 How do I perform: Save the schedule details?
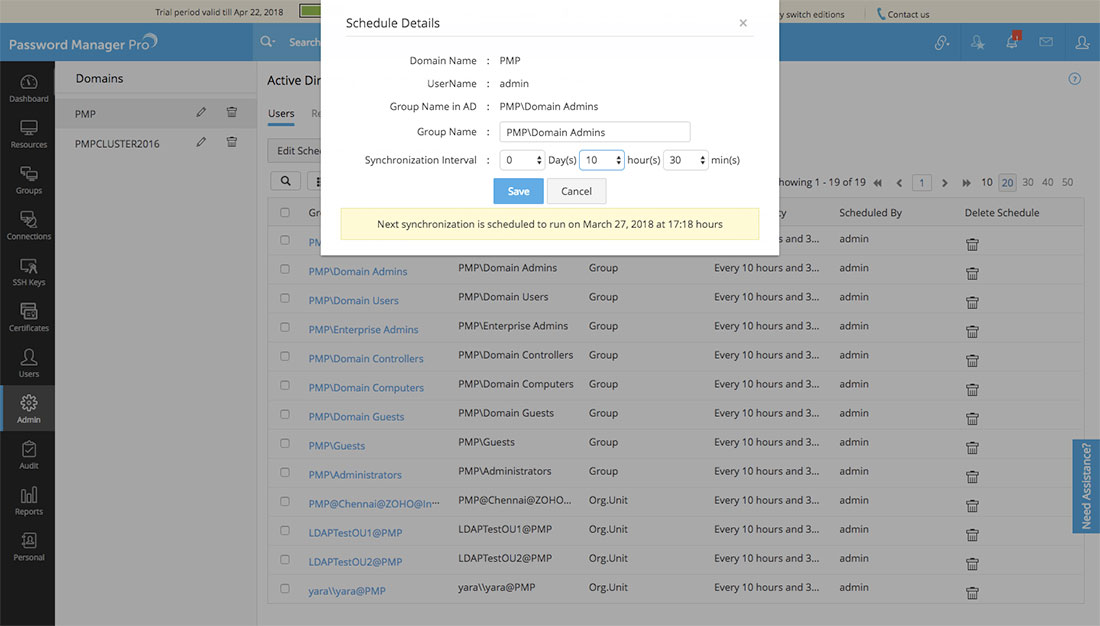pos(518,191)
